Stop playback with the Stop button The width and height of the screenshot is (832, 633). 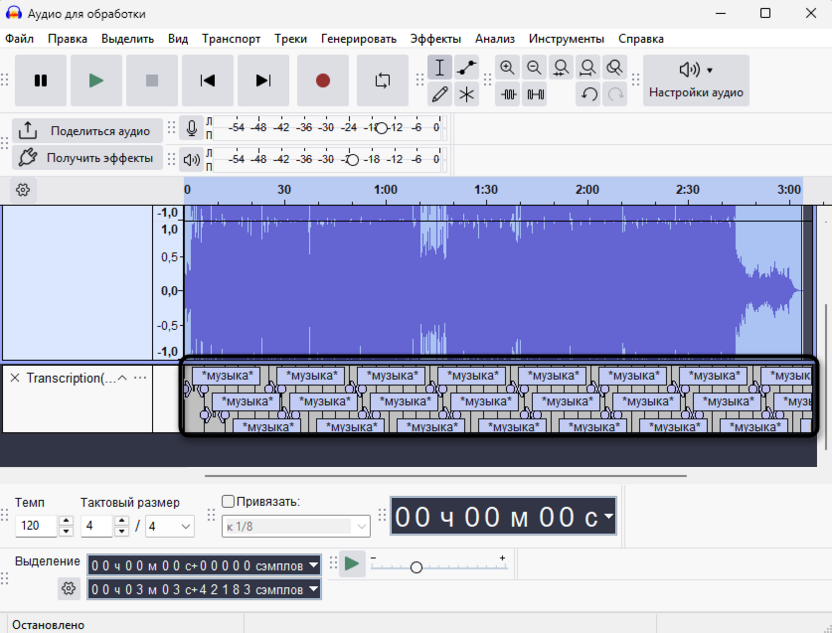(152, 81)
